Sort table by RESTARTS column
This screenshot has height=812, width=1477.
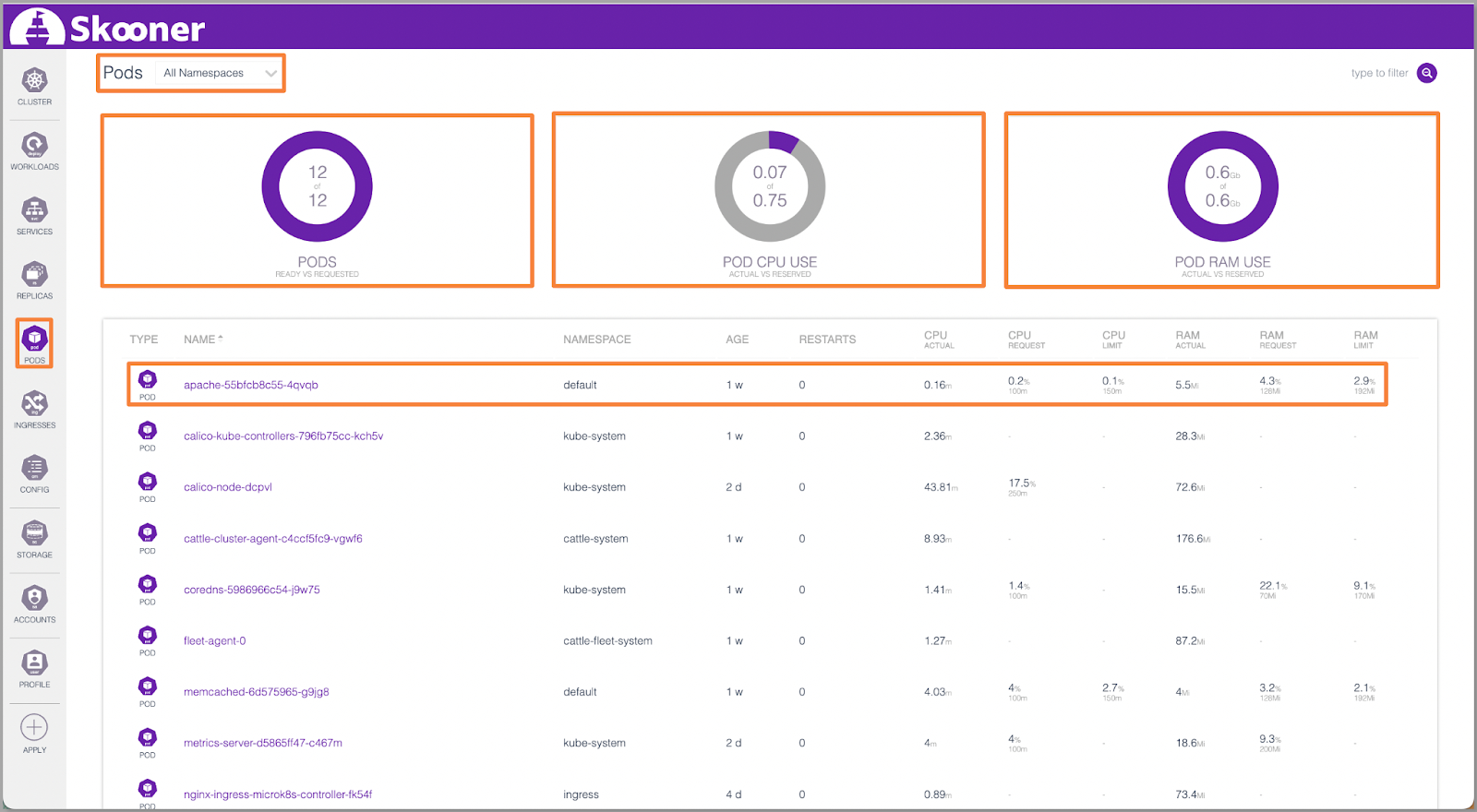click(827, 340)
